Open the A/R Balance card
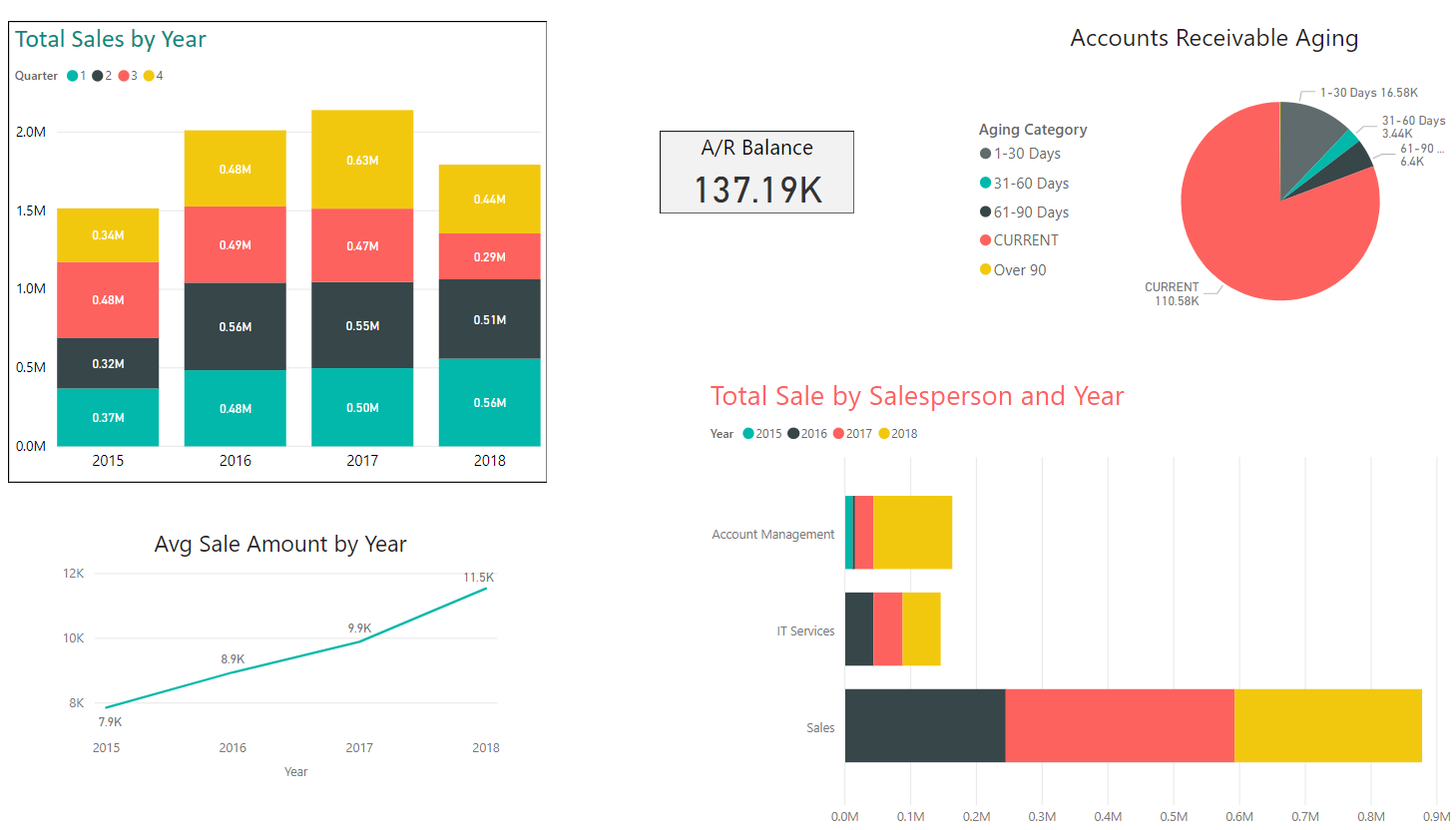 tap(756, 173)
